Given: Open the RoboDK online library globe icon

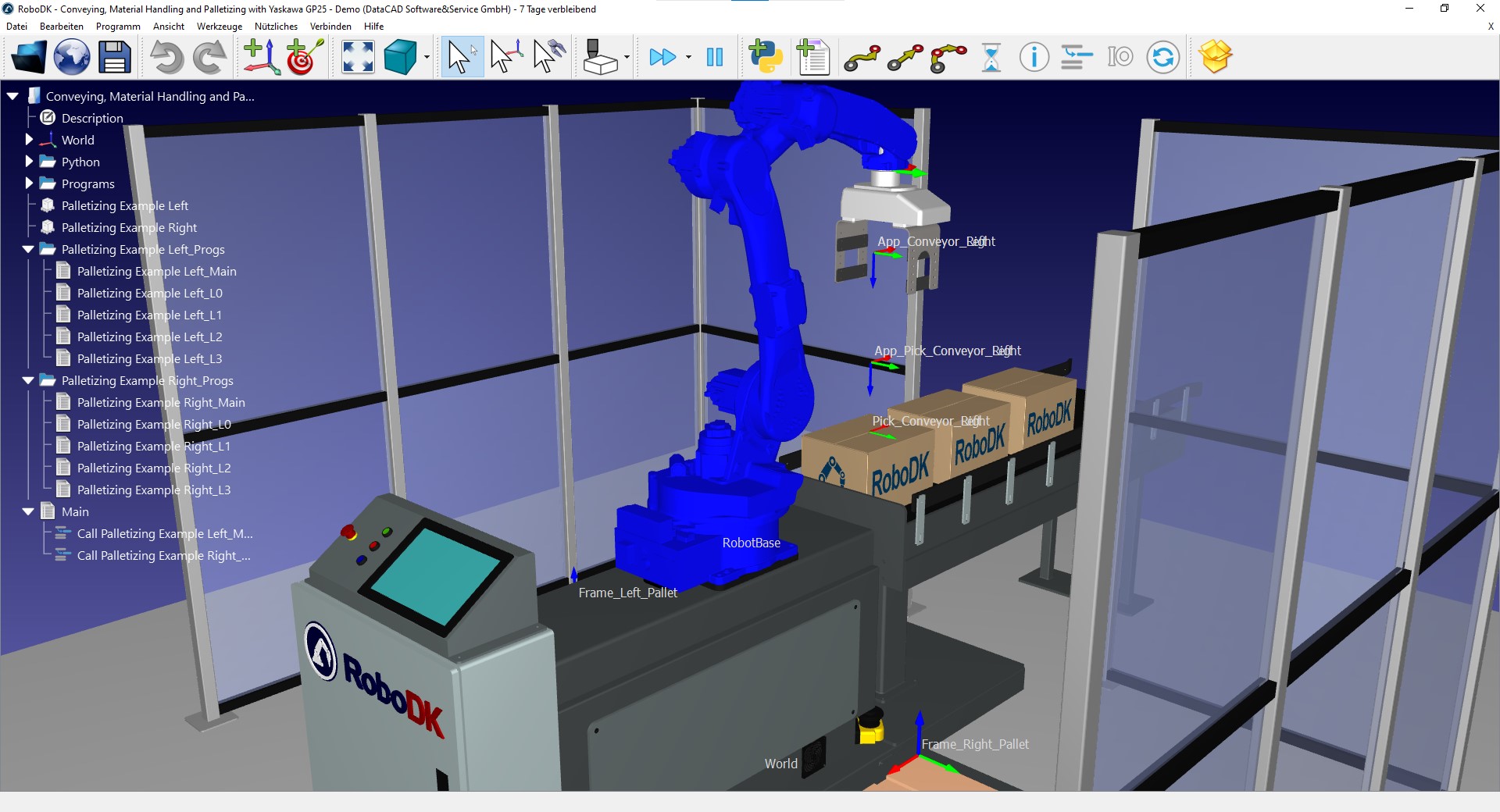Looking at the screenshot, I should (x=72, y=57).
